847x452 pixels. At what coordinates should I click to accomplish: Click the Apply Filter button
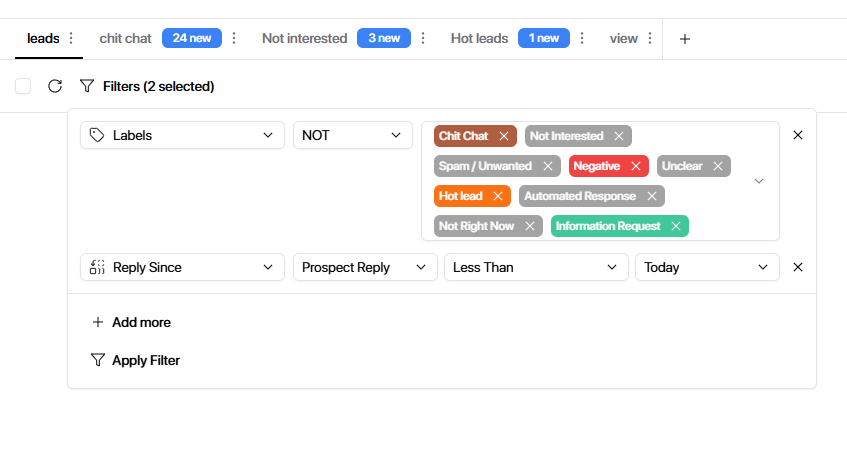coord(136,360)
